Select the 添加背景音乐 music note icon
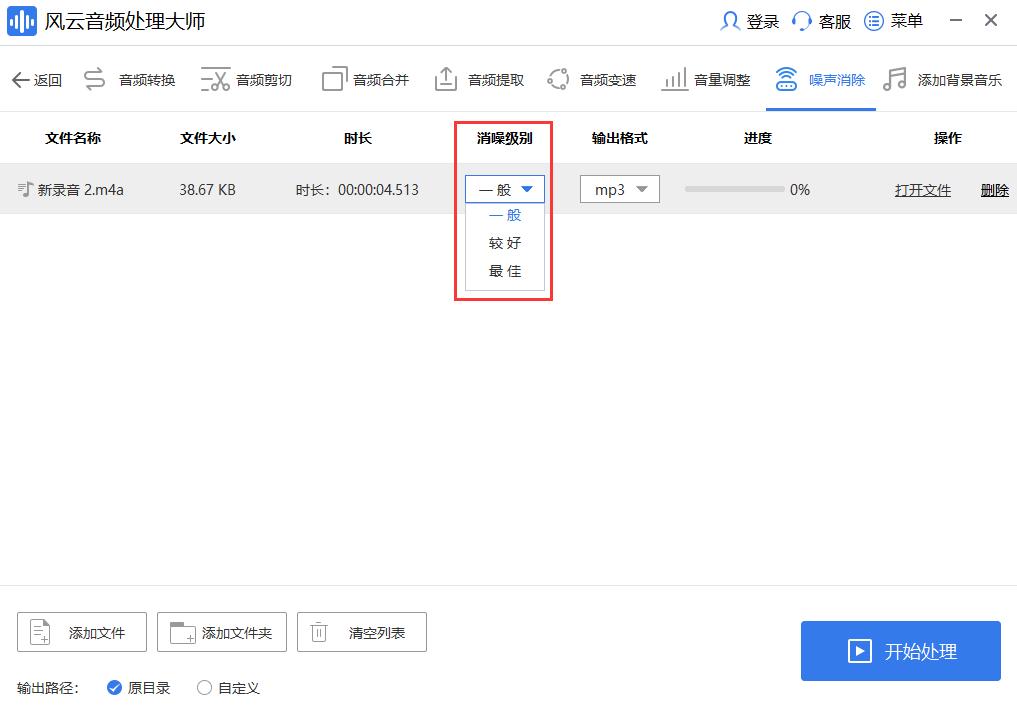This screenshot has height=715, width=1017. (x=895, y=79)
